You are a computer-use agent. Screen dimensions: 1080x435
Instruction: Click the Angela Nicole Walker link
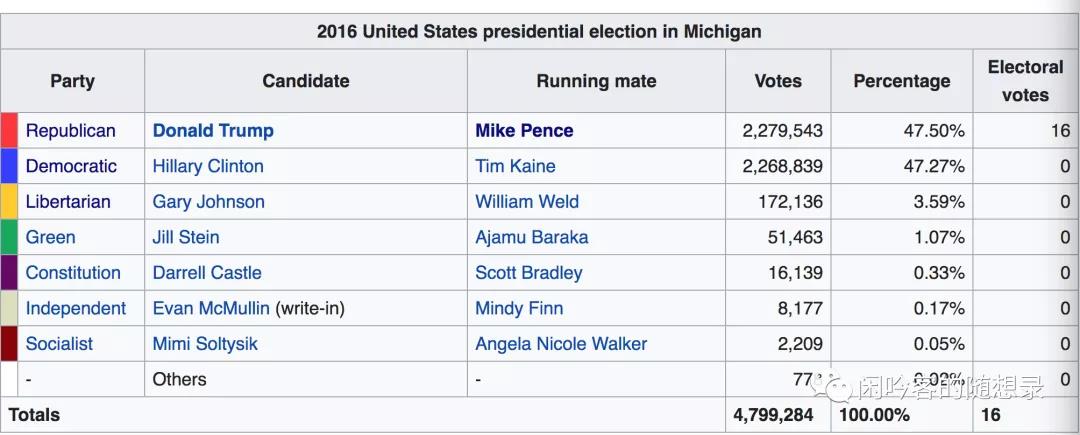tap(561, 344)
